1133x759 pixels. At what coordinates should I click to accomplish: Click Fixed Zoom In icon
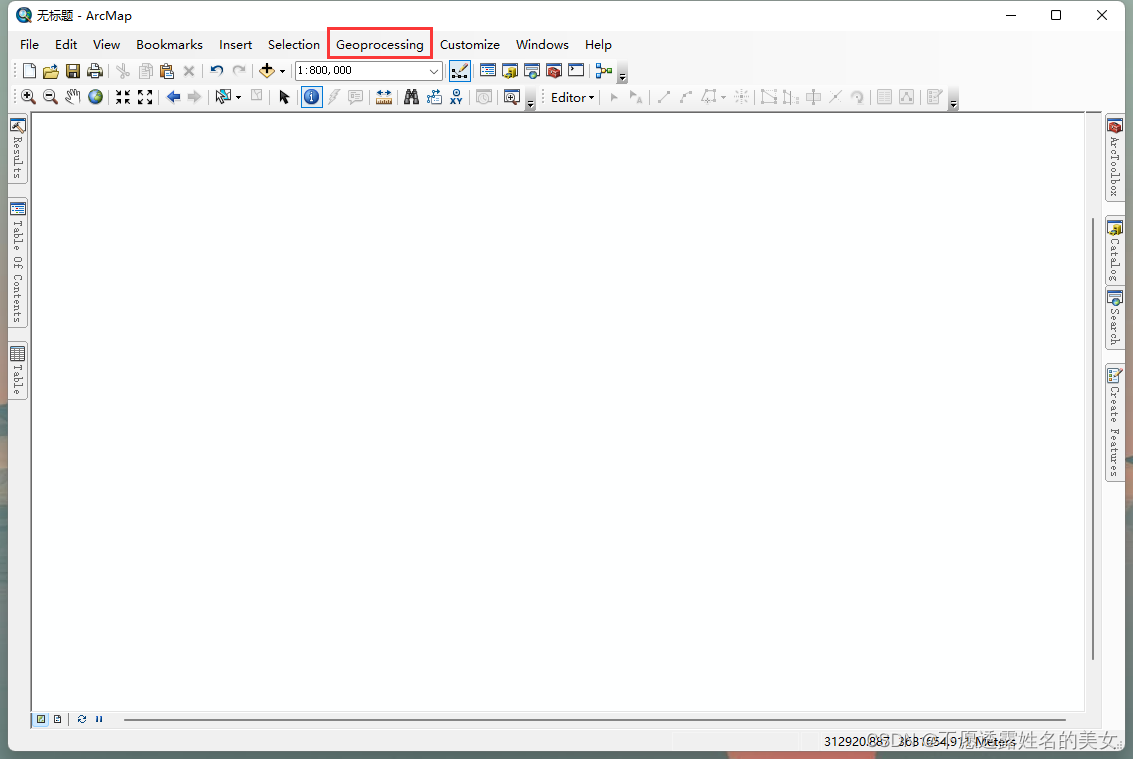click(123, 97)
